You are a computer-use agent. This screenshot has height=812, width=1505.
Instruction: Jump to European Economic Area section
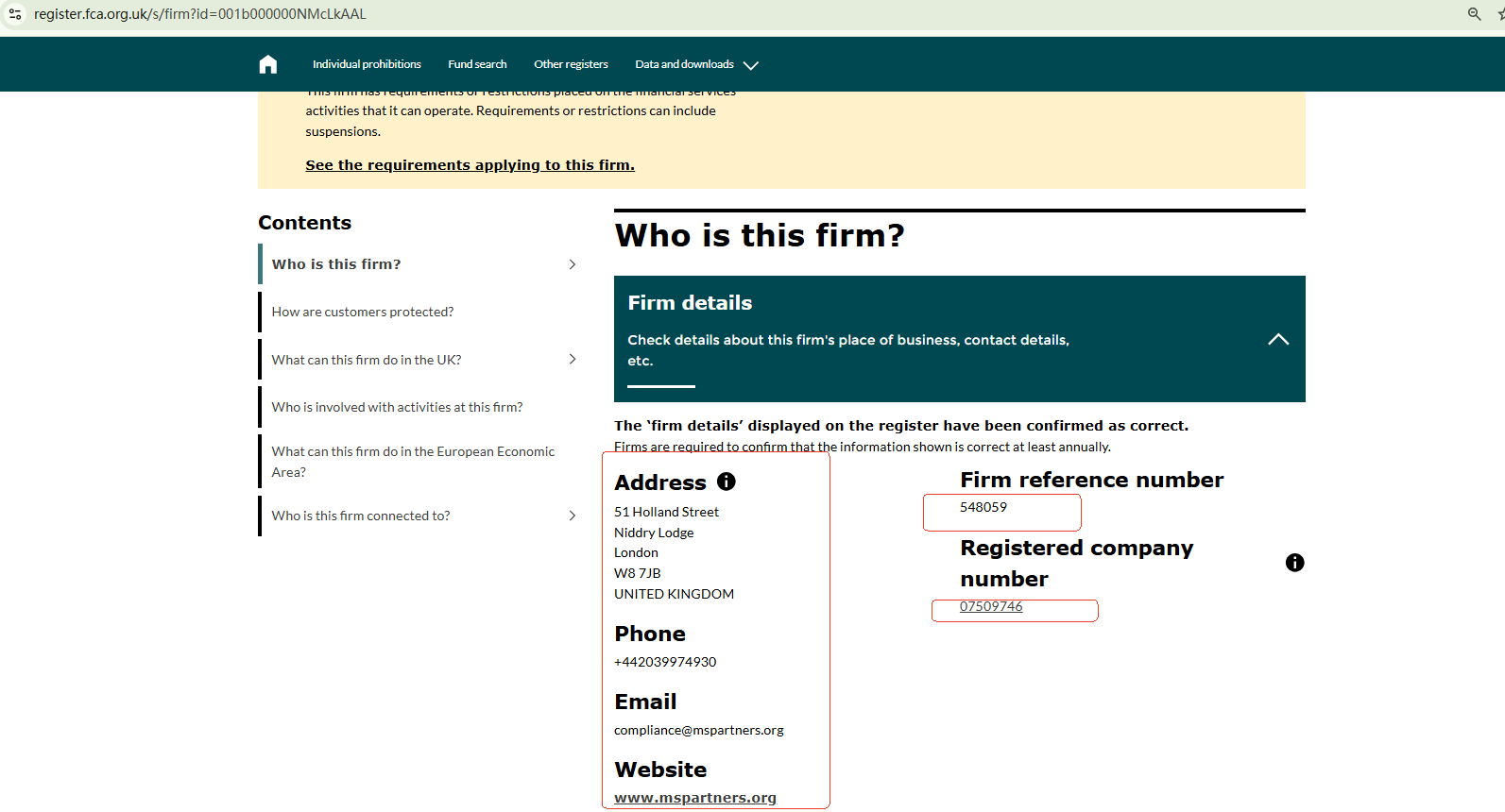(x=413, y=462)
